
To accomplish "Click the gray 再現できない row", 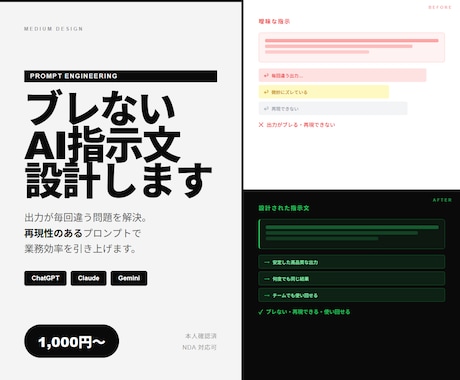I will point(333,108).
